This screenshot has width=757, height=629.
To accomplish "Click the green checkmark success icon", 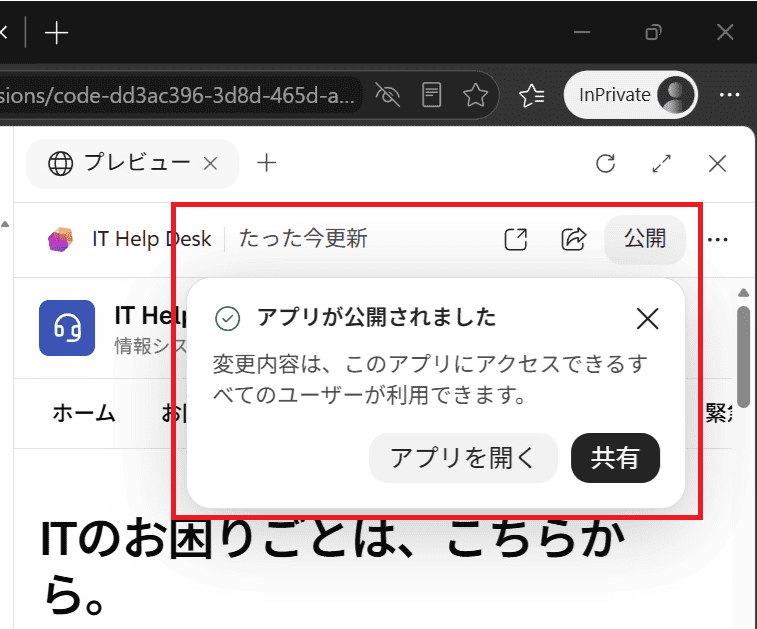I will click(x=227, y=319).
